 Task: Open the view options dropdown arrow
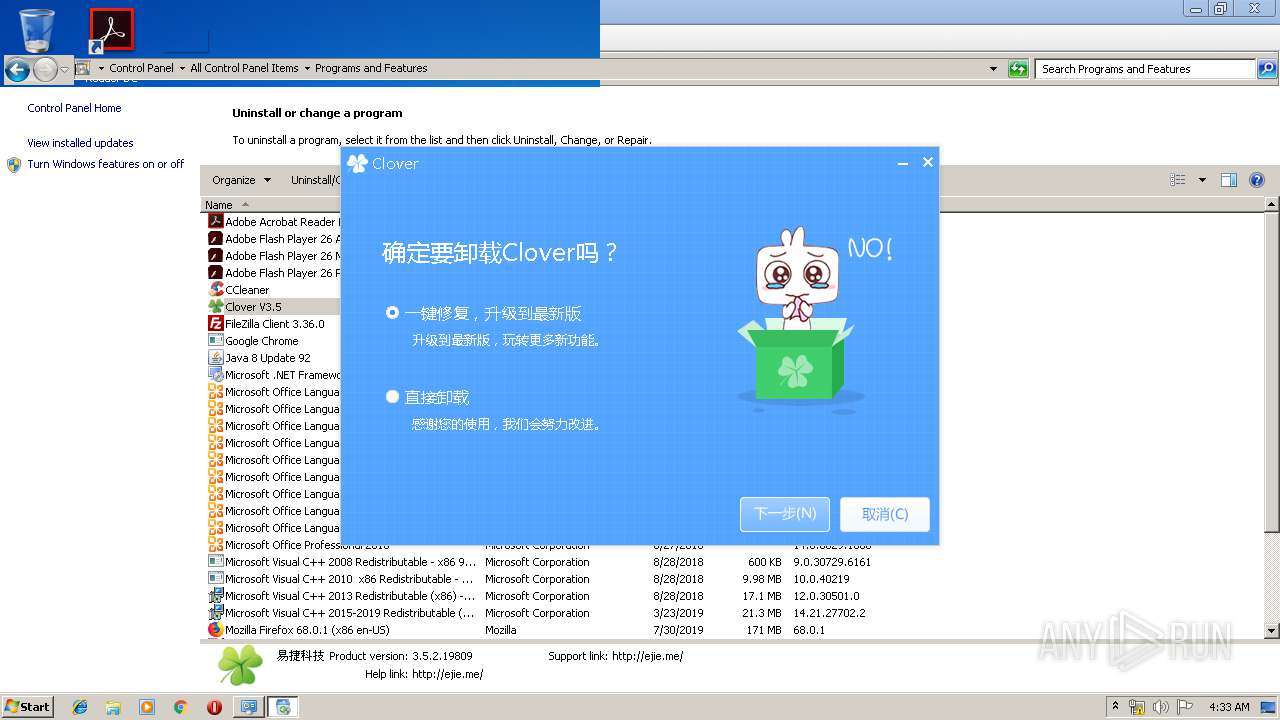click(1202, 180)
